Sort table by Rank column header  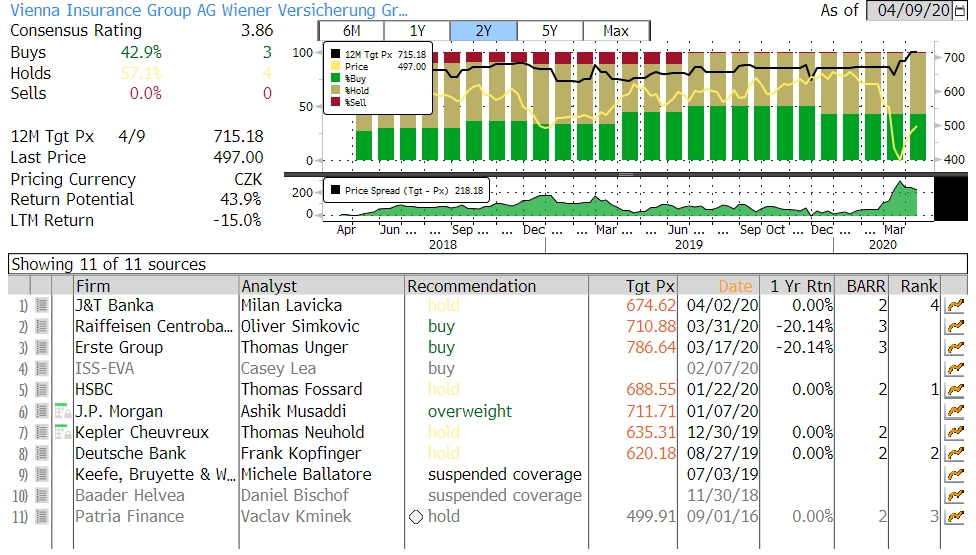tap(916, 286)
